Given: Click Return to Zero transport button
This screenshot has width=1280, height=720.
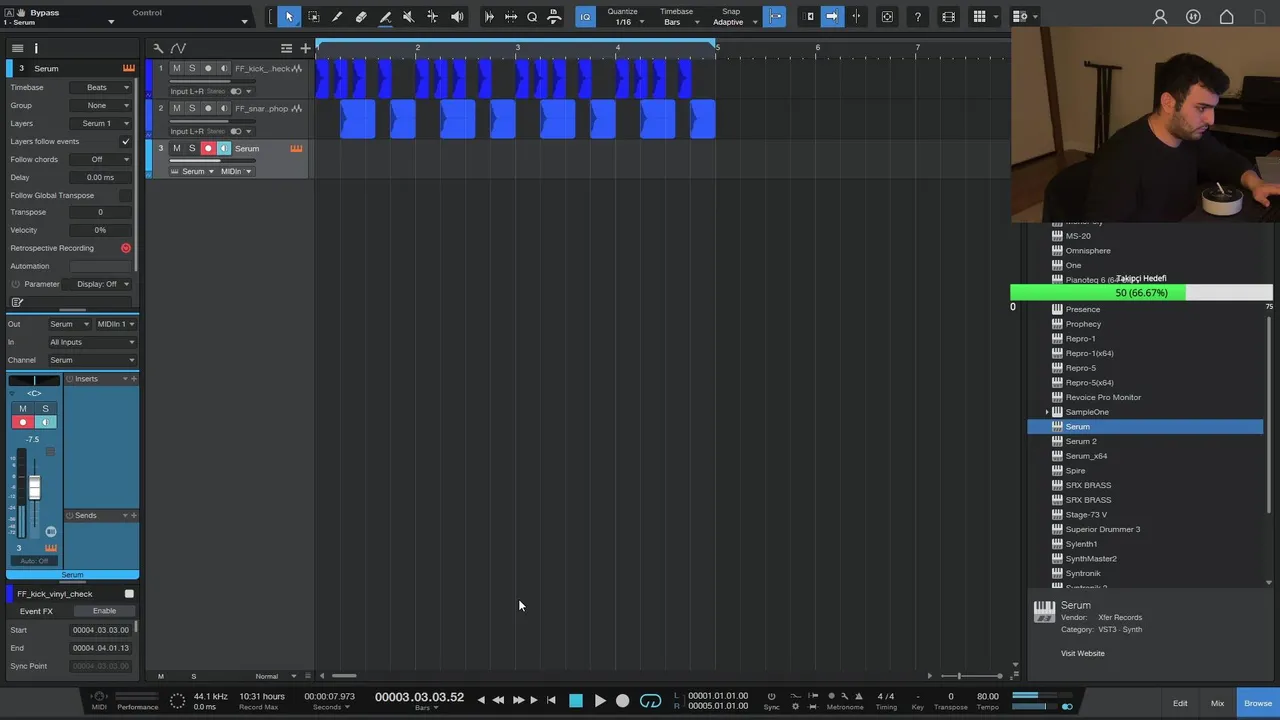Looking at the screenshot, I should pos(551,701).
